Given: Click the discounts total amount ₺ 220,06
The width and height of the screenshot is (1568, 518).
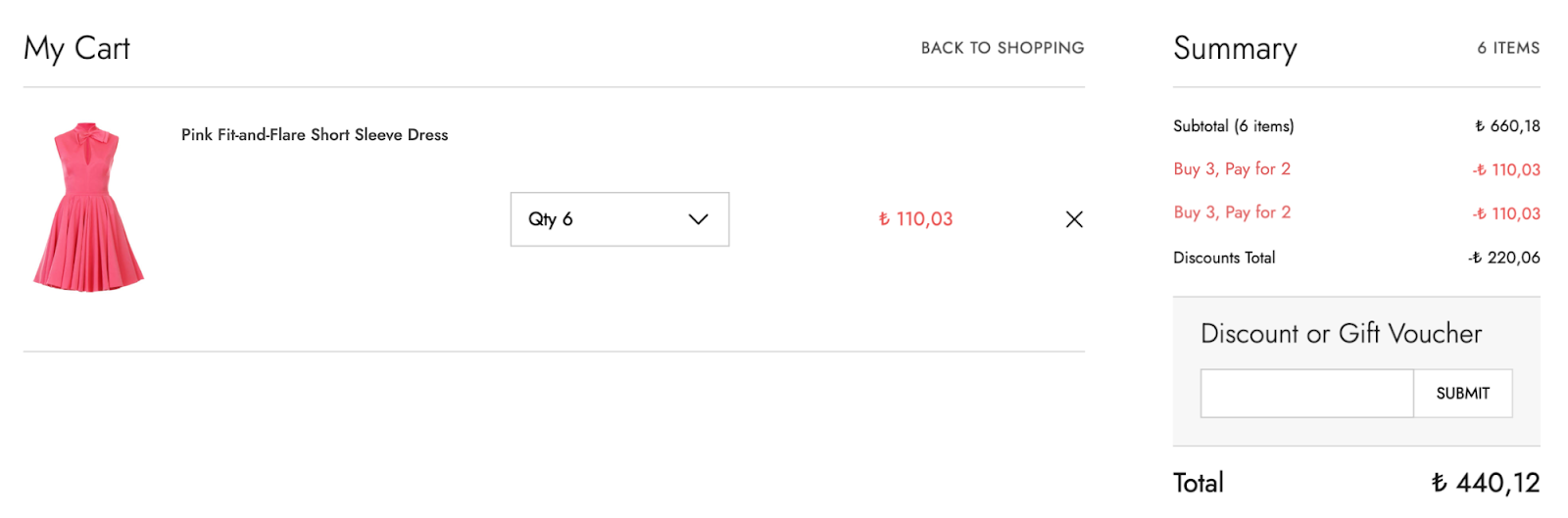Looking at the screenshot, I should pyautogui.click(x=1504, y=259).
